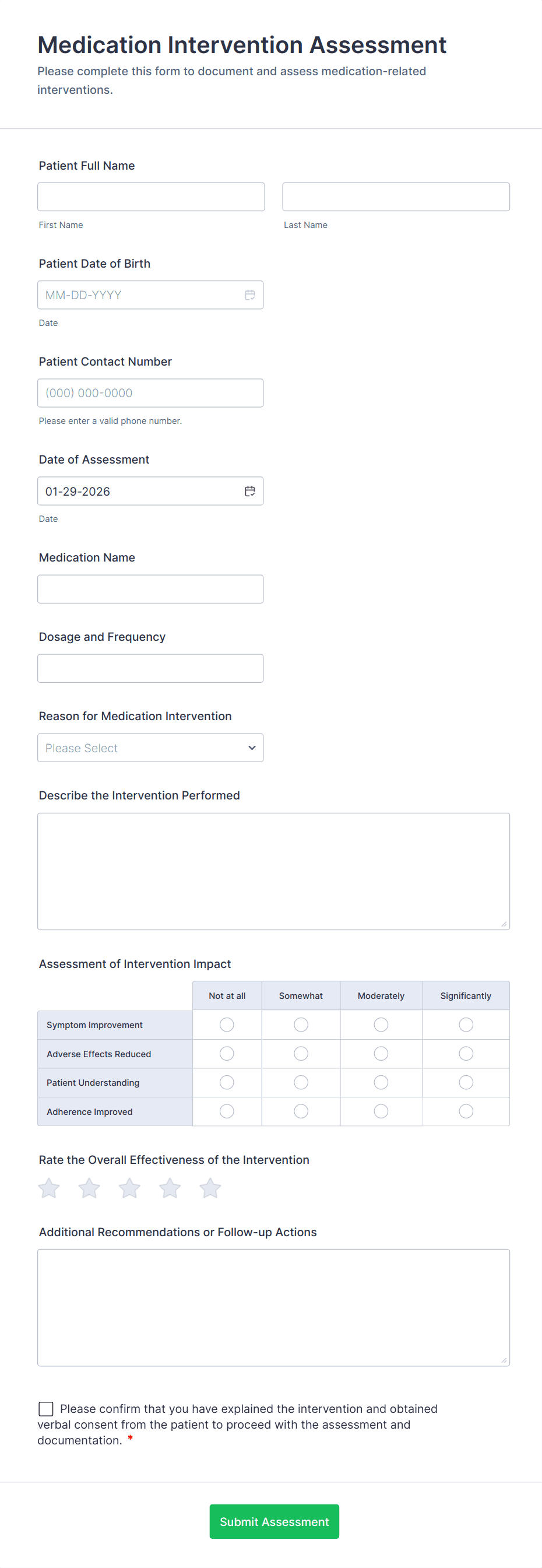Focus the patient Last Name field

(x=396, y=197)
